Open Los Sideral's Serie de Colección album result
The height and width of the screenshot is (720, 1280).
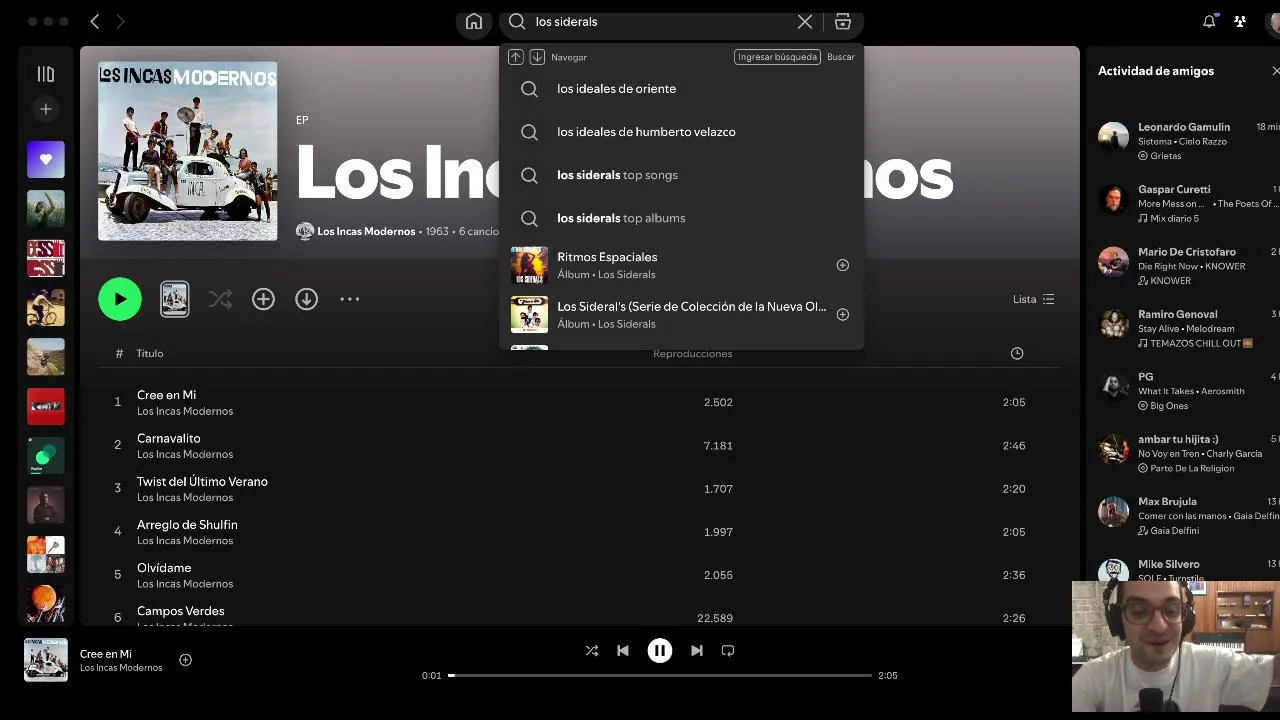click(681, 314)
